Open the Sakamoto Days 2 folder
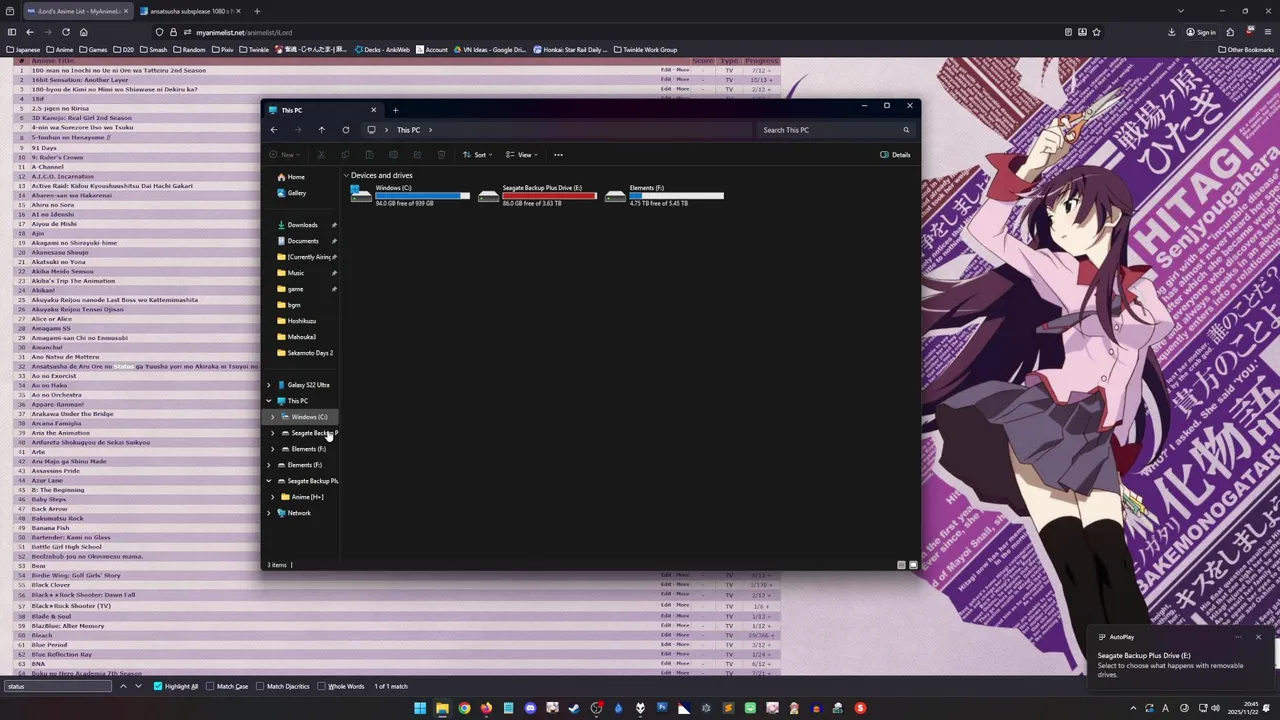1280x720 pixels. point(305,353)
